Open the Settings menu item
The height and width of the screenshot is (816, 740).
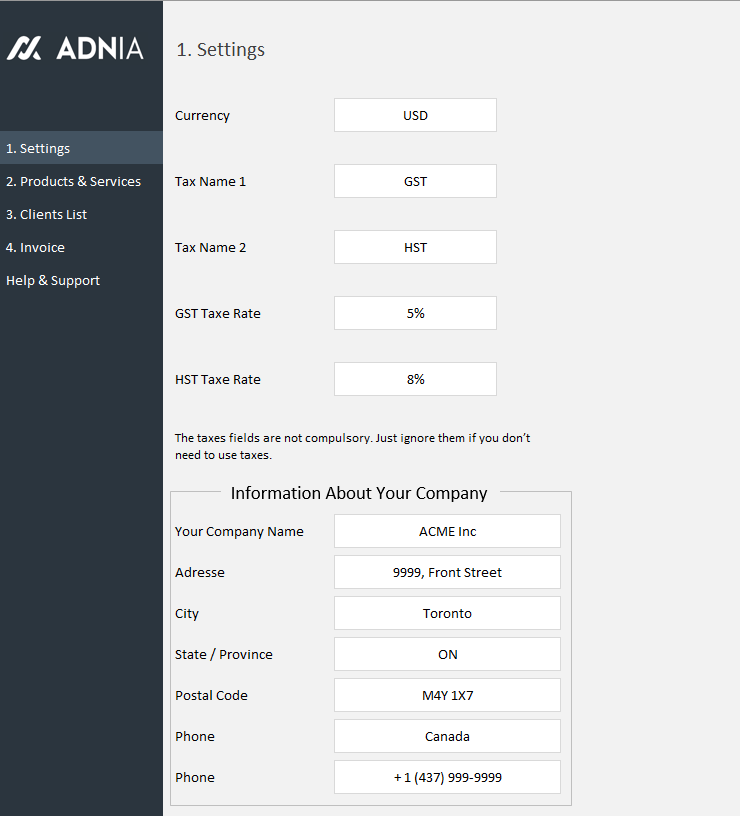tap(38, 148)
